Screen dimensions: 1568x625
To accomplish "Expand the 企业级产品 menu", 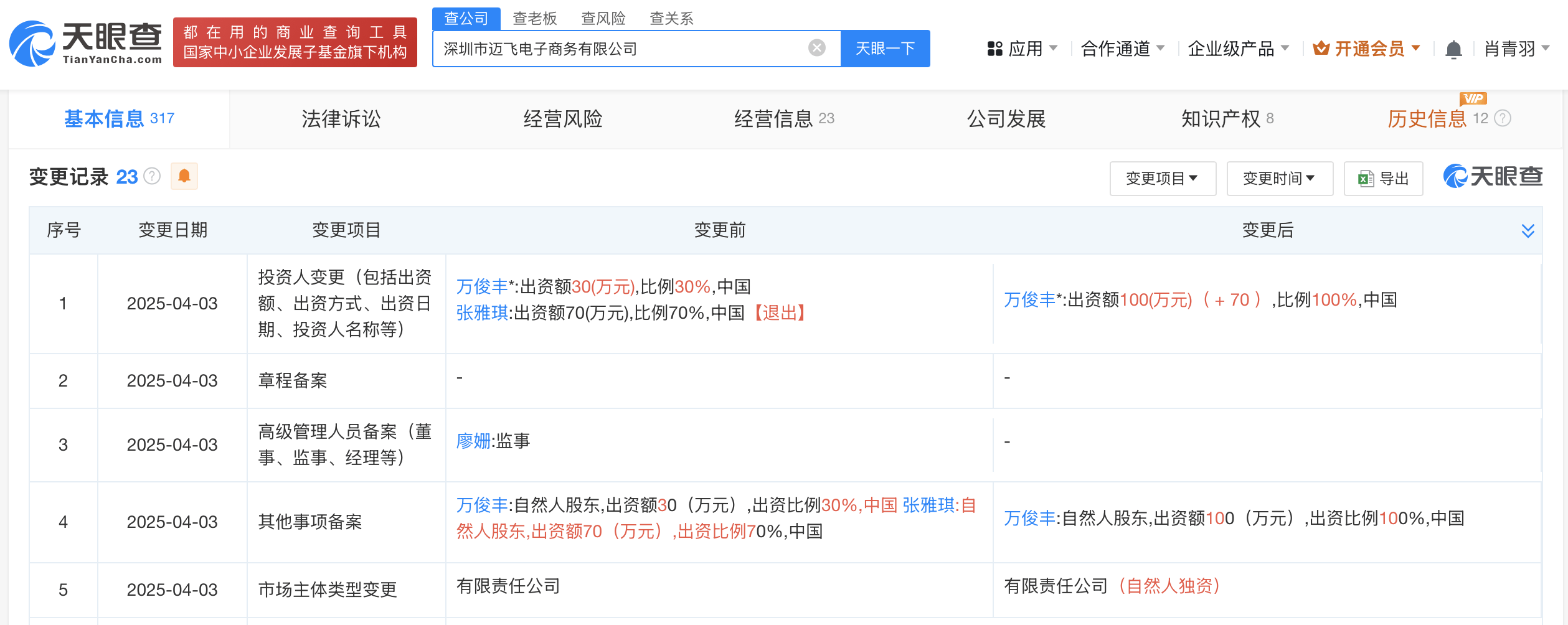I will pos(1238,49).
